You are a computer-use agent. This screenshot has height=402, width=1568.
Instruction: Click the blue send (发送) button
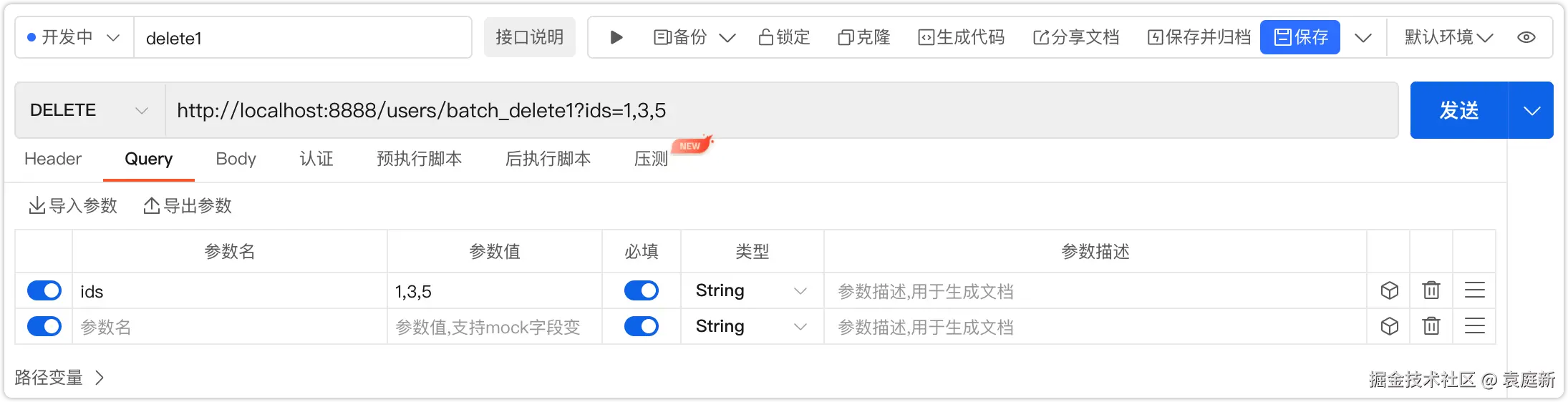click(x=1459, y=110)
